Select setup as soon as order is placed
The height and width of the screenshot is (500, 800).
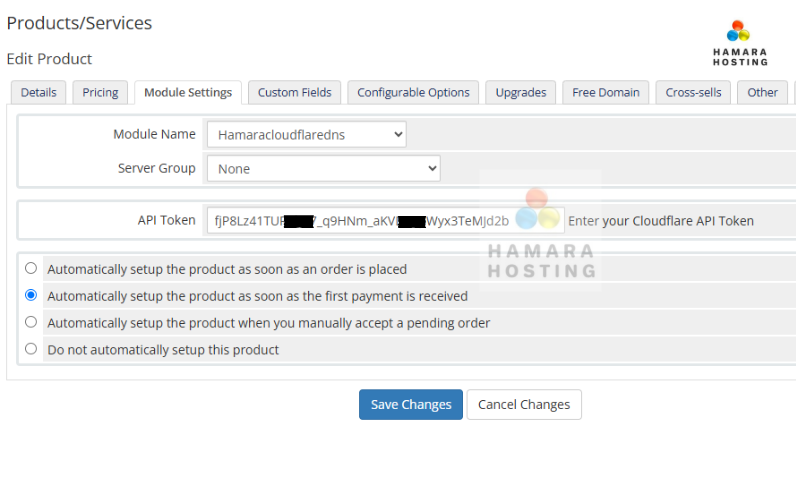(31, 268)
